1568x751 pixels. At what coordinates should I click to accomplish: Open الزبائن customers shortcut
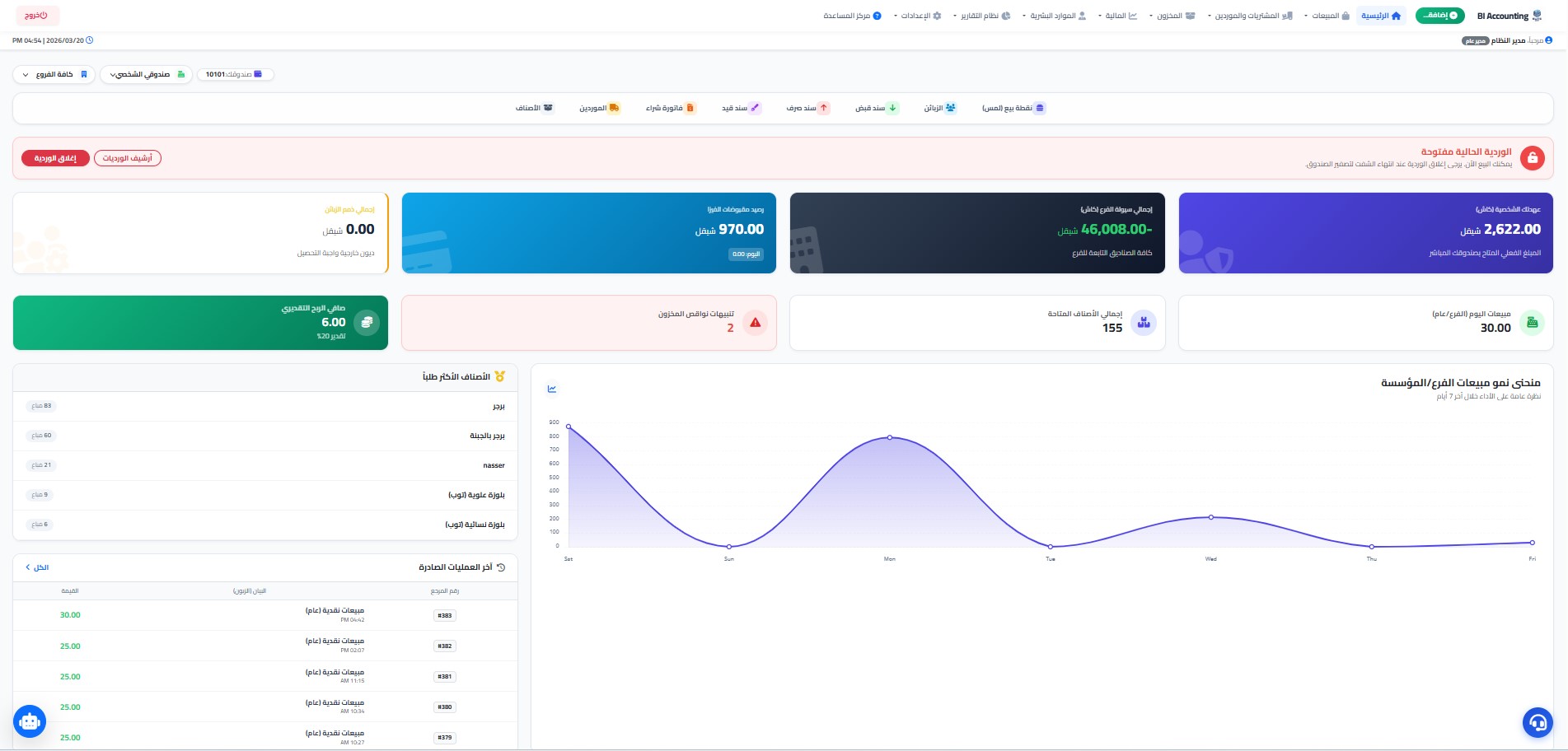tap(939, 108)
